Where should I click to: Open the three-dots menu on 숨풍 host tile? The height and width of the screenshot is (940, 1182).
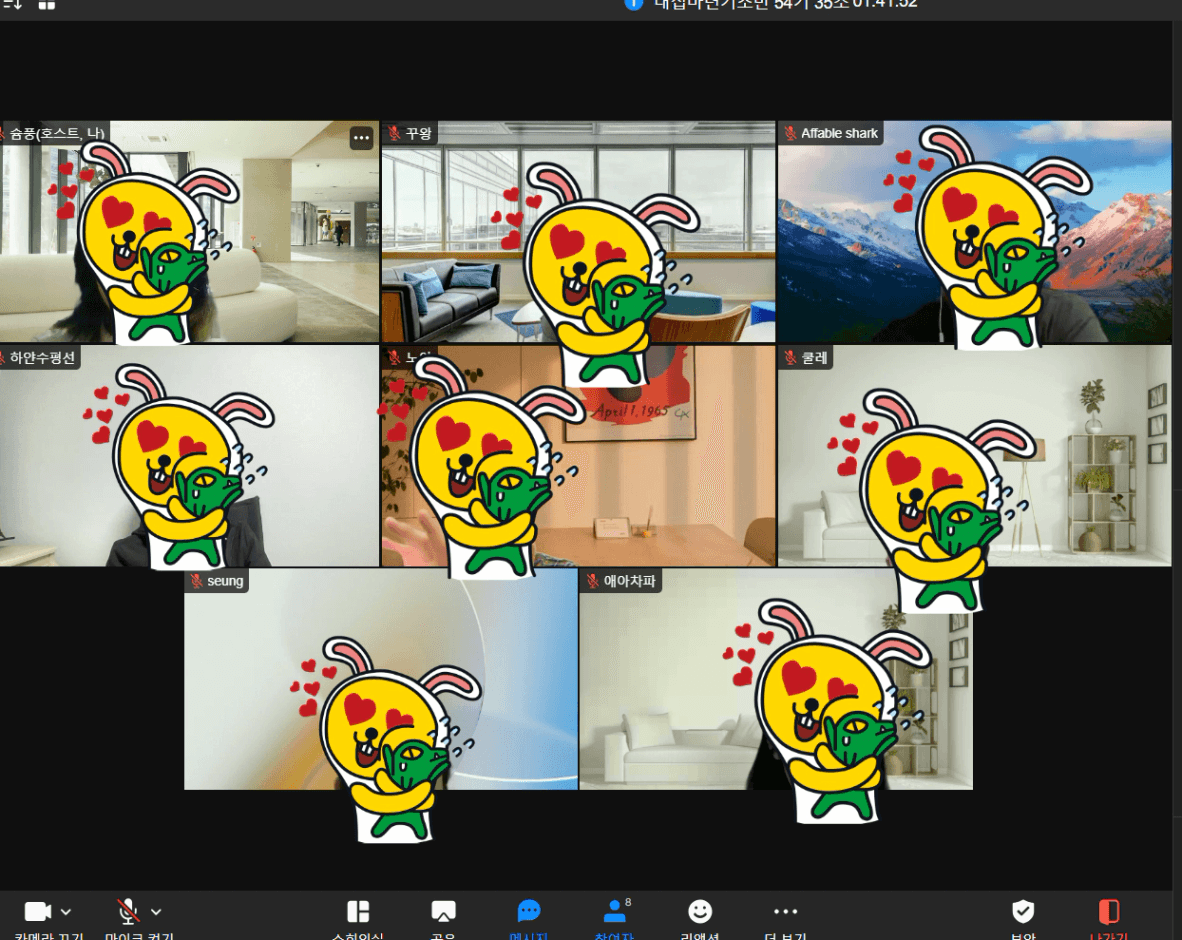[362, 138]
